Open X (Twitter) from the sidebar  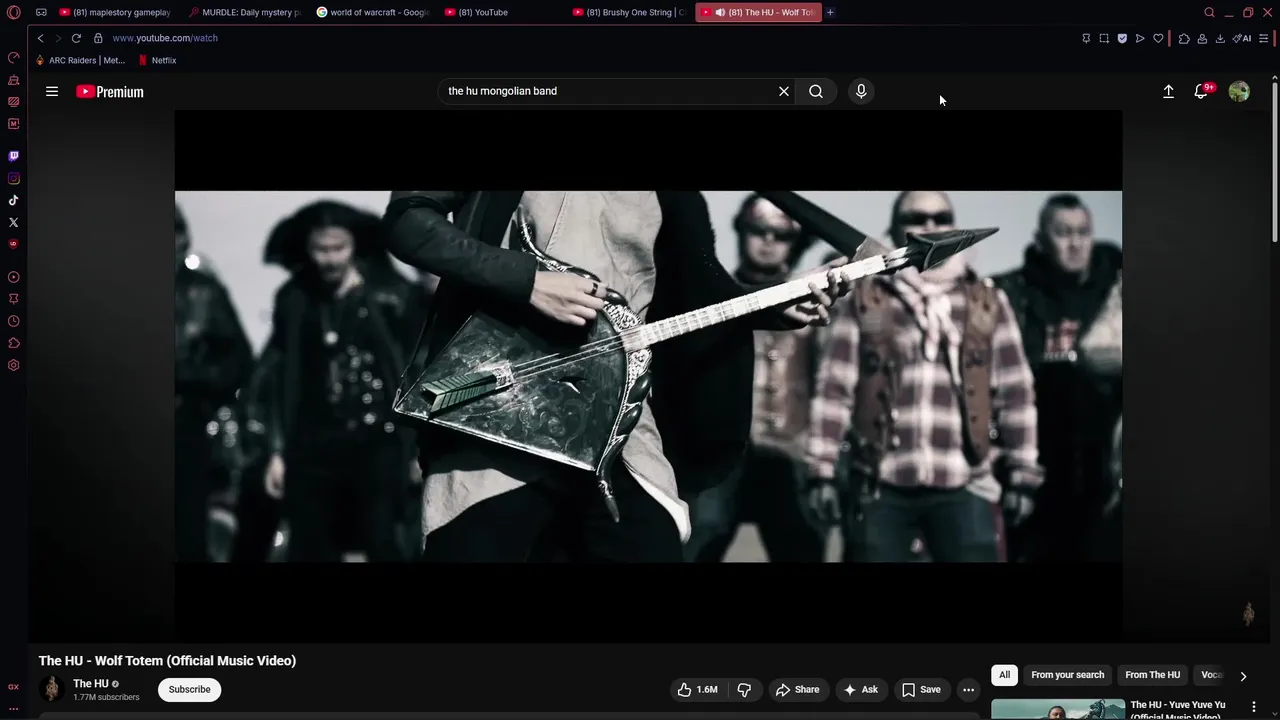13,222
